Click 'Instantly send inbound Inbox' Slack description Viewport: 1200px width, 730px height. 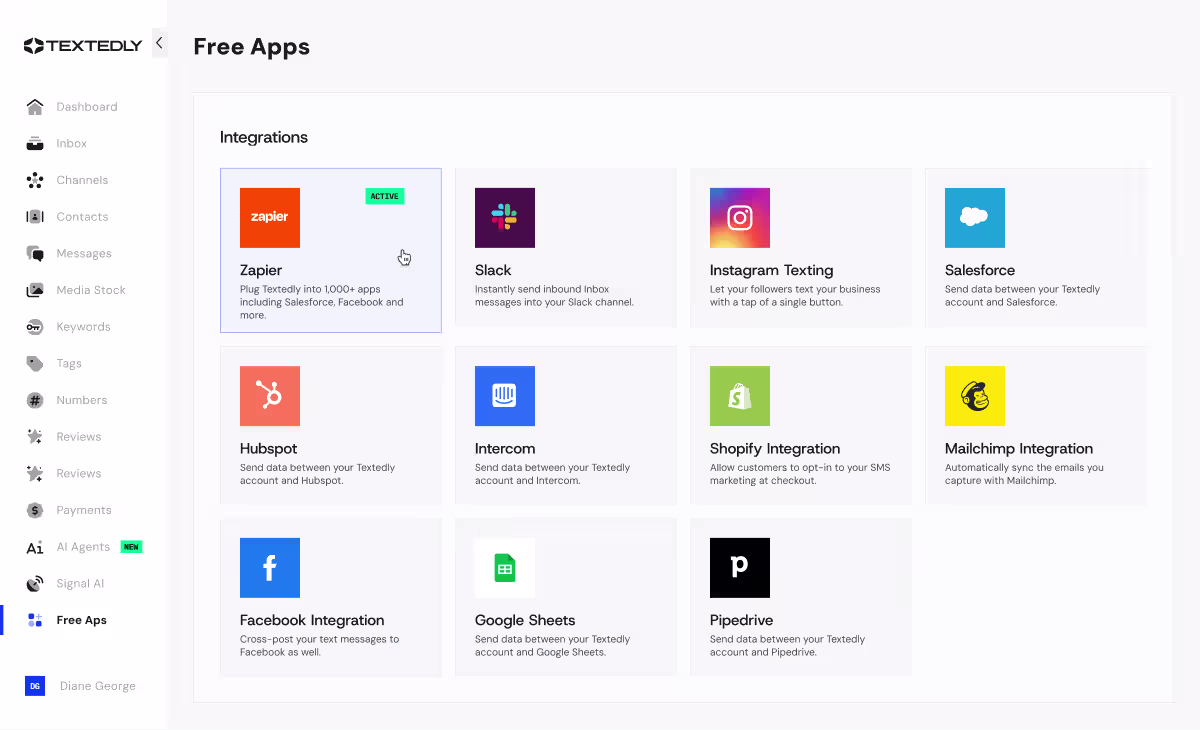pyautogui.click(x=555, y=296)
